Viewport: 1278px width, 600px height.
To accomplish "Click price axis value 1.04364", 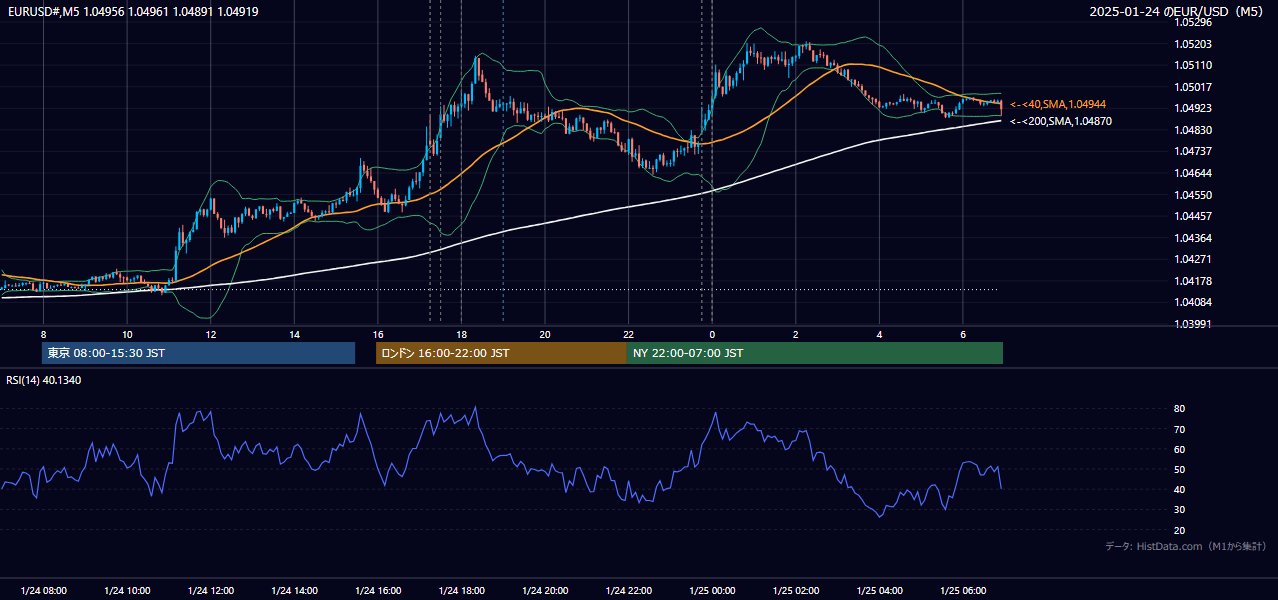I will point(1194,238).
